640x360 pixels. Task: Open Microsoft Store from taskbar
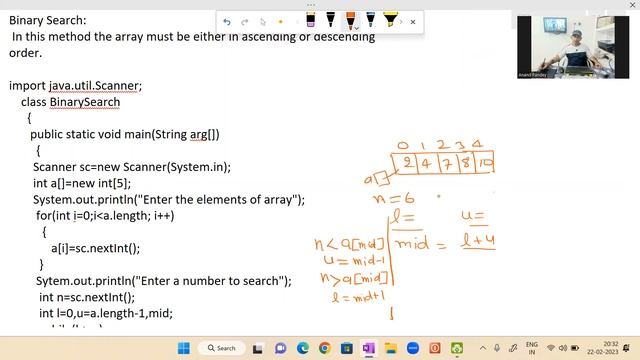[347, 349]
